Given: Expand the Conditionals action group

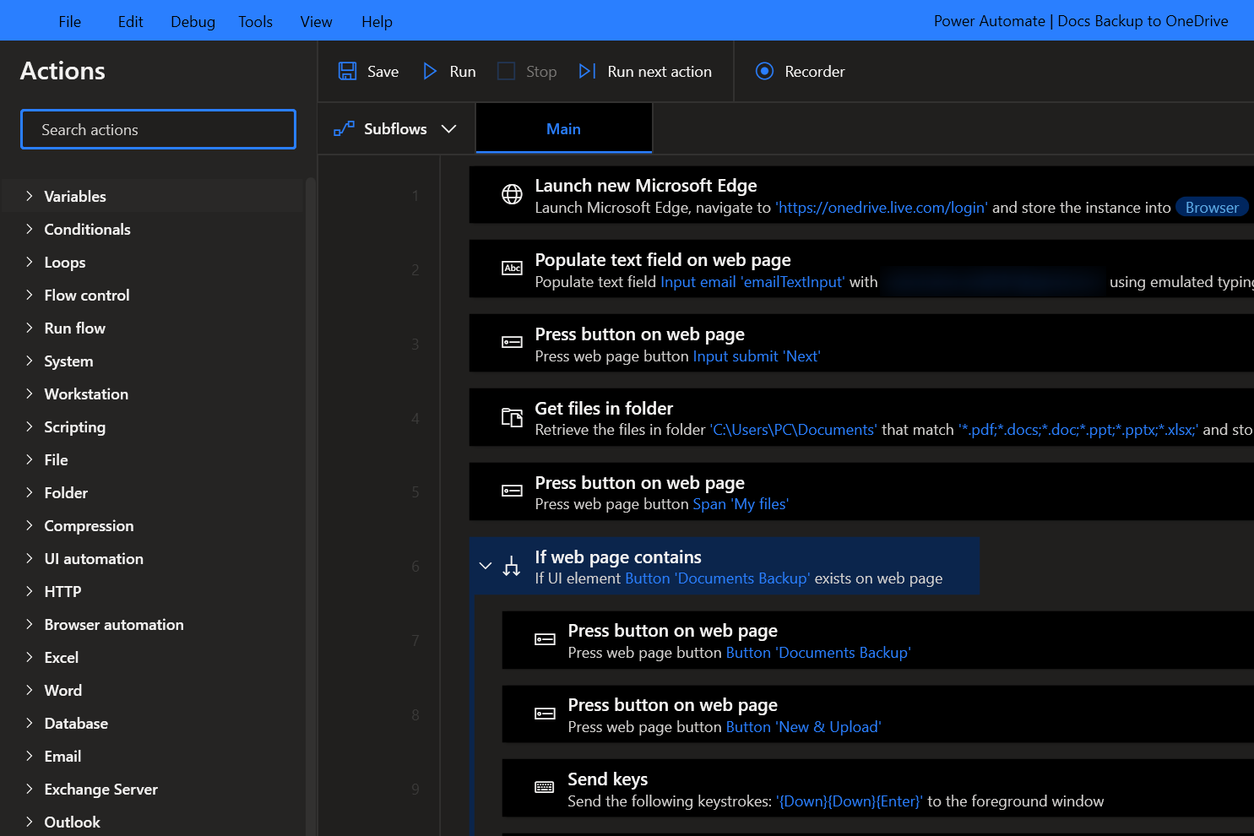Looking at the screenshot, I should (x=29, y=229).
